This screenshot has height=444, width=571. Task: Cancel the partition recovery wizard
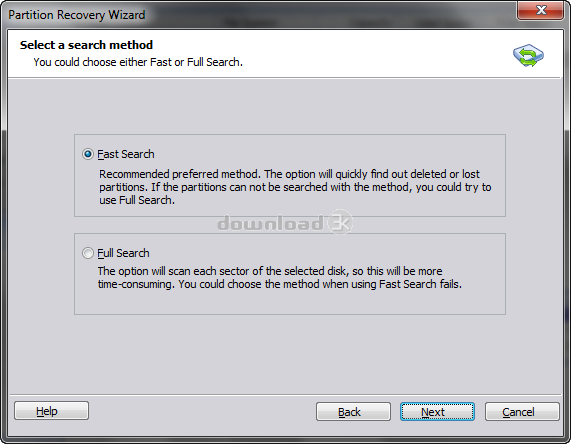pyautogui.click(x=522, y=412)
